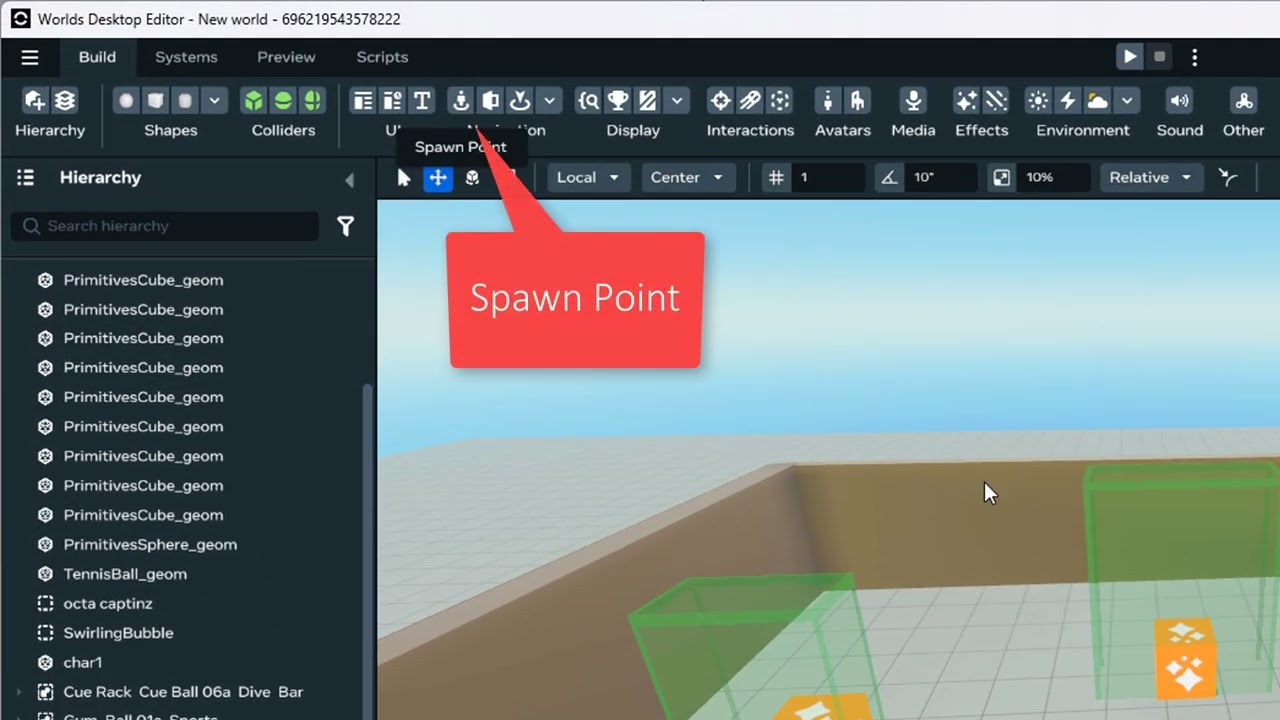The image size is (1280, 720).
Task: Add a cube from the Shapes group
Action: (156, 101)
